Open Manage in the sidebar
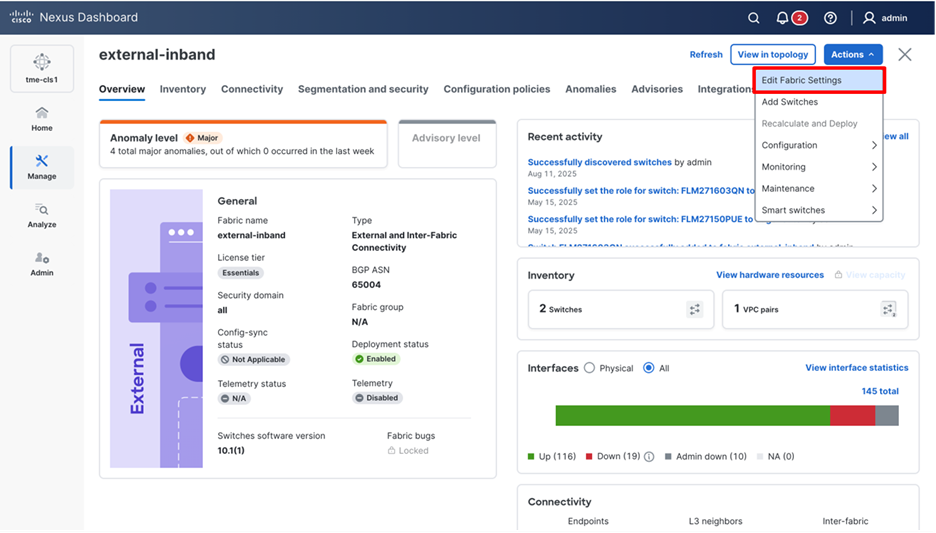This screenshot has height=533, width=936. (42, 167)
